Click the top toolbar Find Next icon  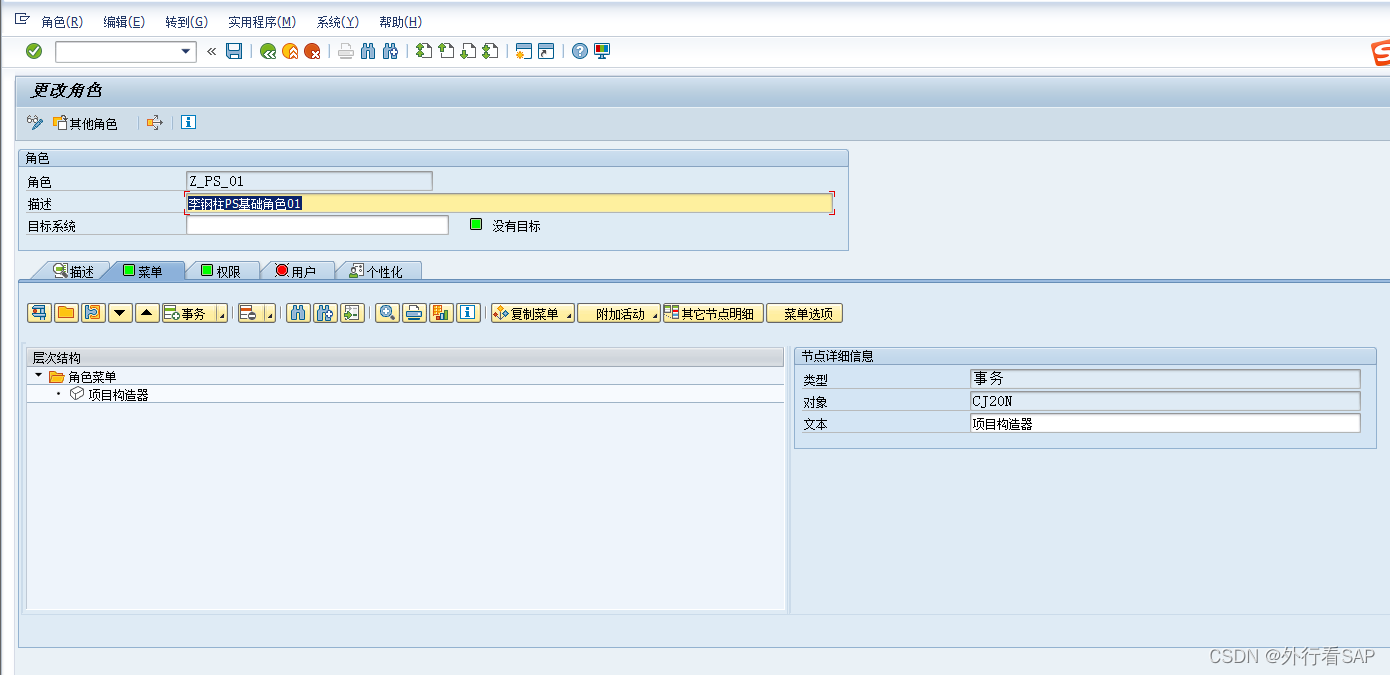(391, 52)
